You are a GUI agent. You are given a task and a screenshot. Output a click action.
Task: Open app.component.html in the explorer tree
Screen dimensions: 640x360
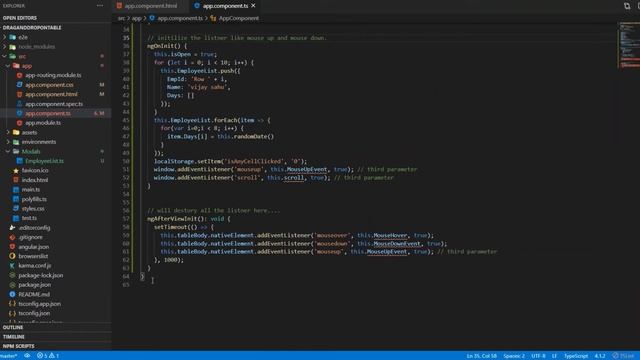tap(51, 94)
